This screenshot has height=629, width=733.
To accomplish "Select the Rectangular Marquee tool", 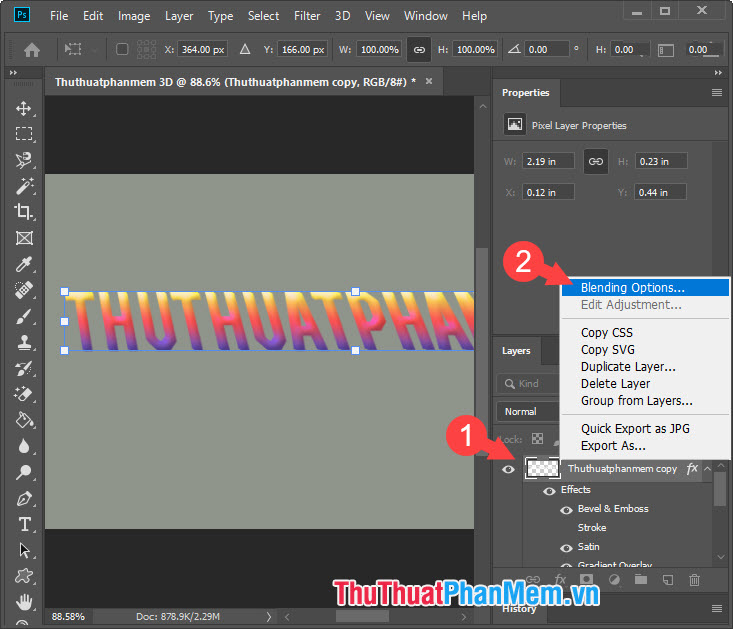I will click(x=24, y=134).
